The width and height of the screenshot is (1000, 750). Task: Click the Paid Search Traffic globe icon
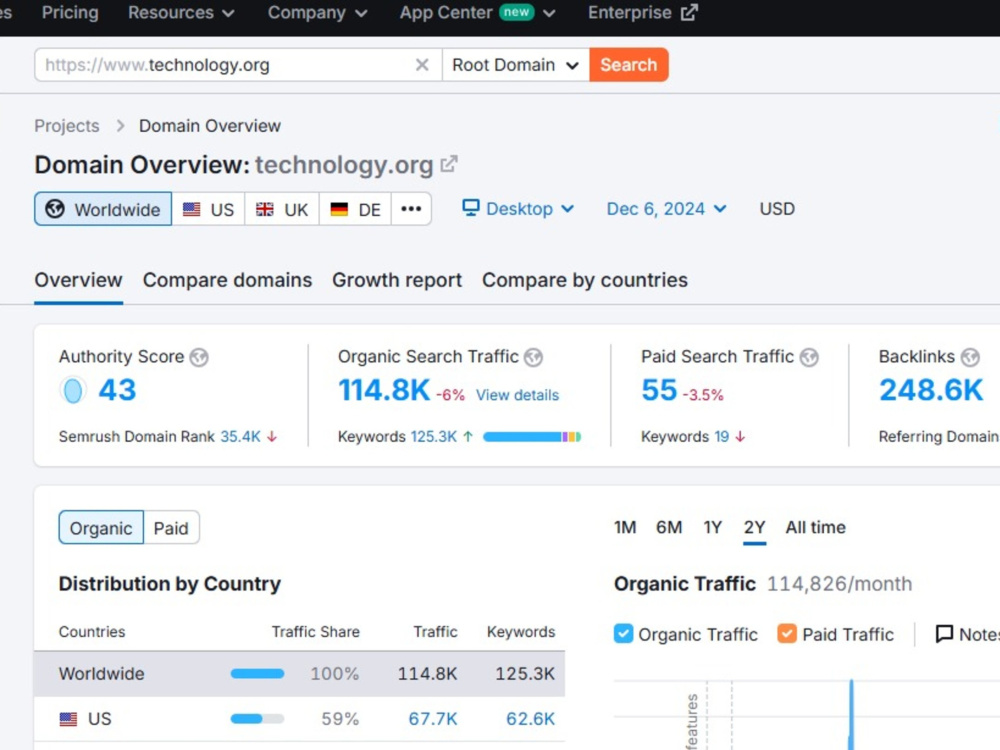tap(809, 357)
